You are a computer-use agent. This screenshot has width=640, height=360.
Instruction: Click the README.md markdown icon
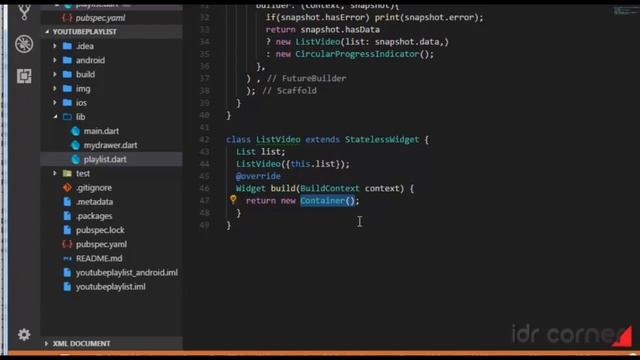click(x=67, y=258)
